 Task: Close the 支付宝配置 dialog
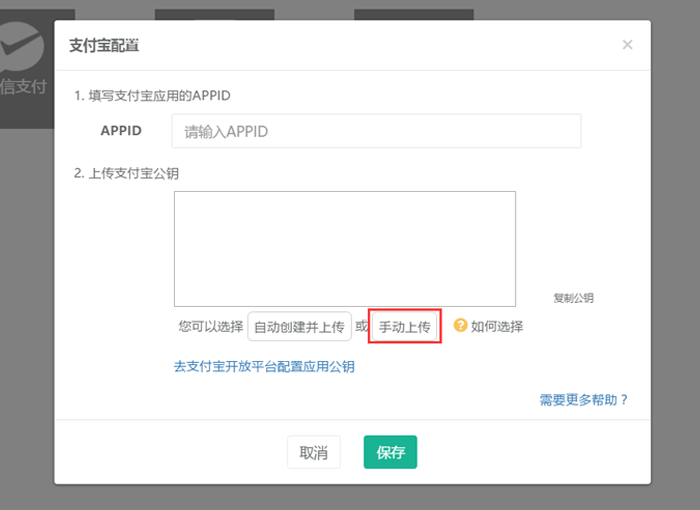(627, 45)
